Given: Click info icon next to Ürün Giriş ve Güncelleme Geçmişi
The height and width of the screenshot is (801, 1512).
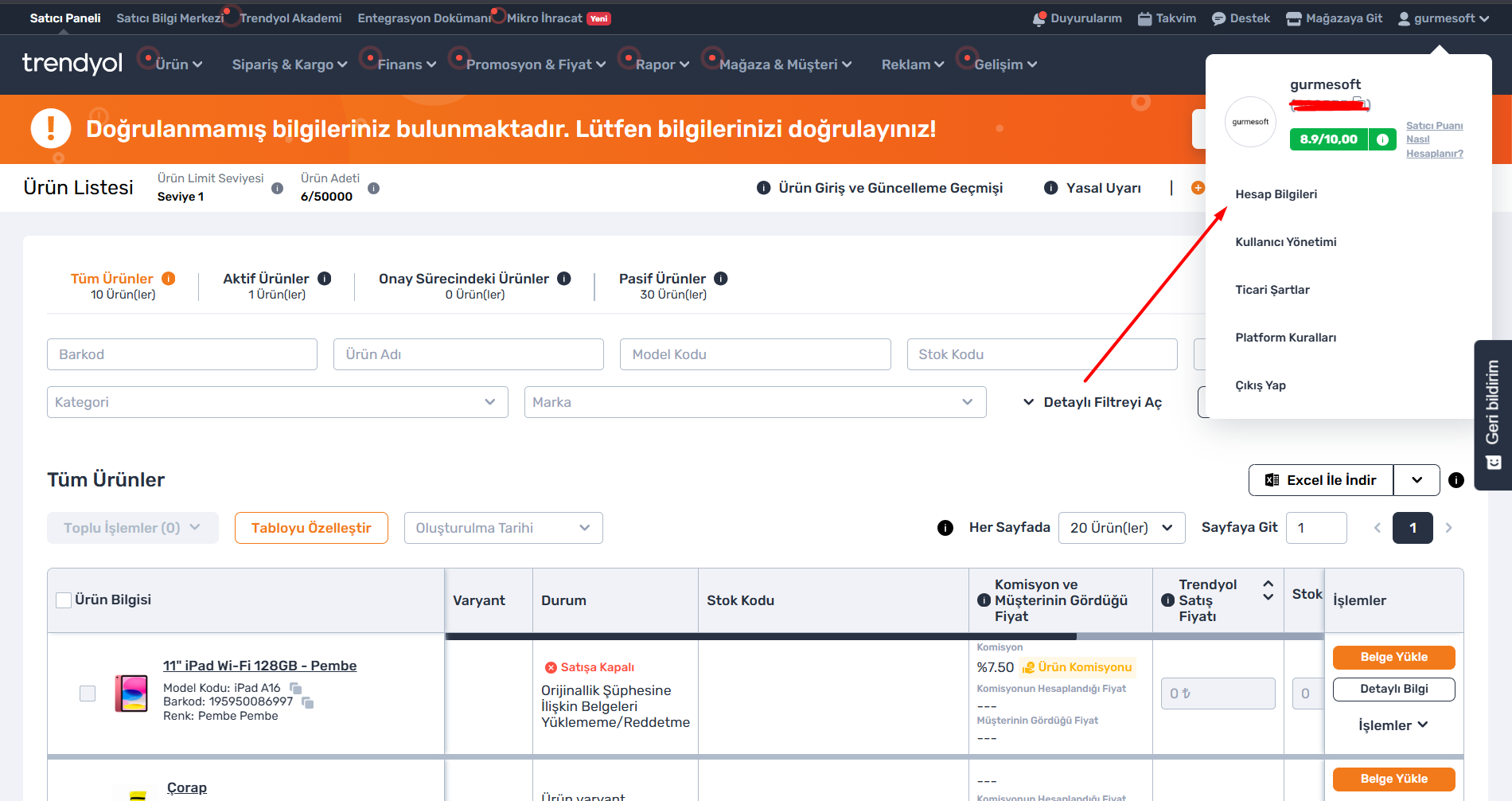Looking at the screenshot, I should [763, 188].
